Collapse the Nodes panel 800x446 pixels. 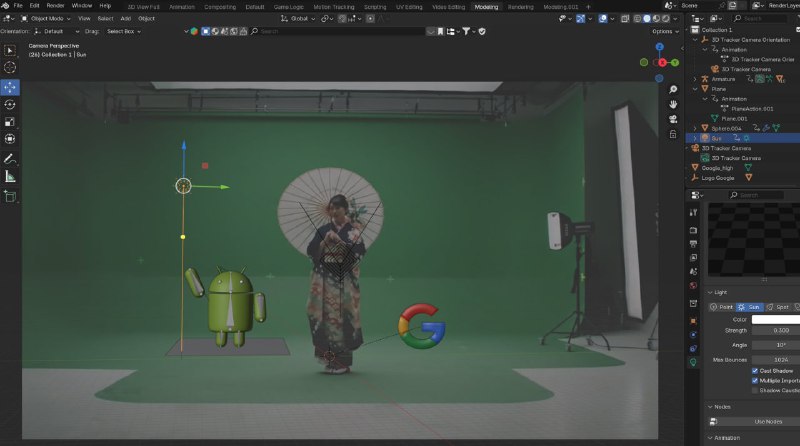click(x=710, y=407)
